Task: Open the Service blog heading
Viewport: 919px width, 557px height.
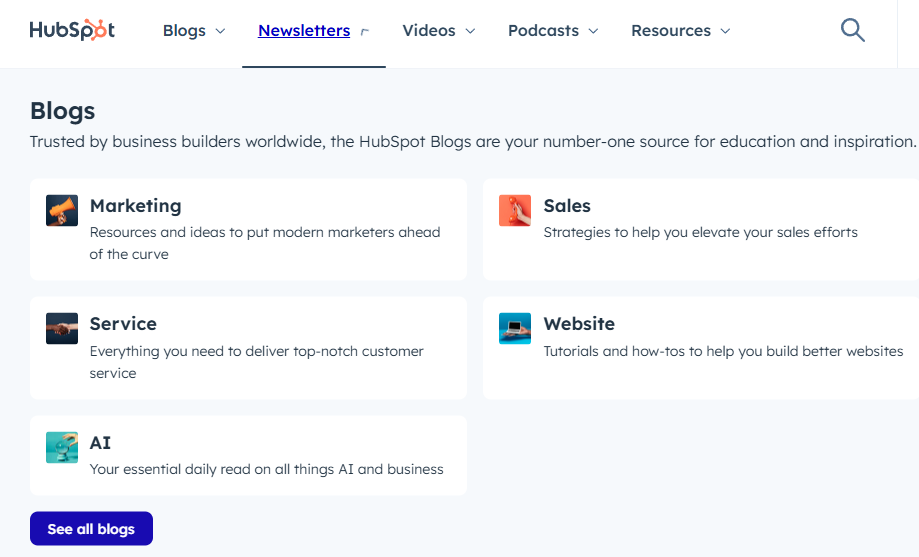Action: click(x=123, y=324)
